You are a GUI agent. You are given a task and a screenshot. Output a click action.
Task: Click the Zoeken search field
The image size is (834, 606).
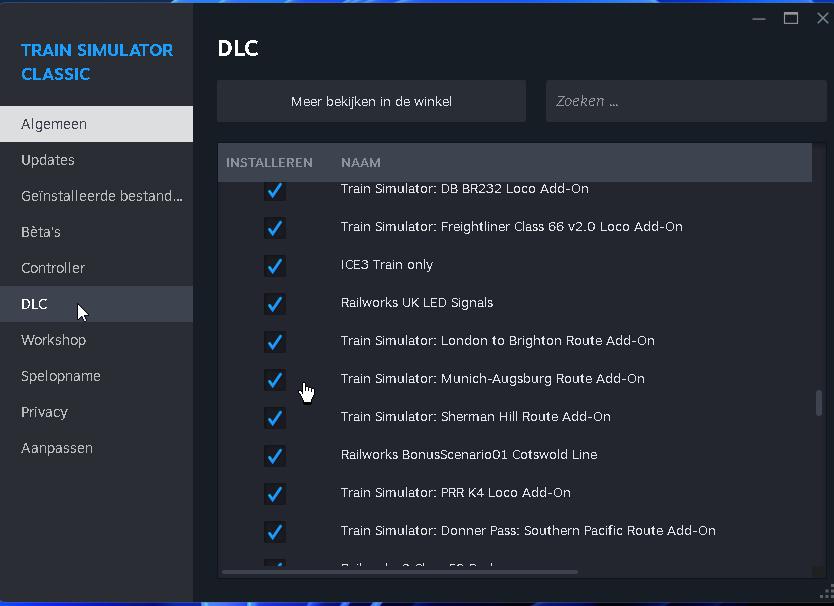point(686,101)
